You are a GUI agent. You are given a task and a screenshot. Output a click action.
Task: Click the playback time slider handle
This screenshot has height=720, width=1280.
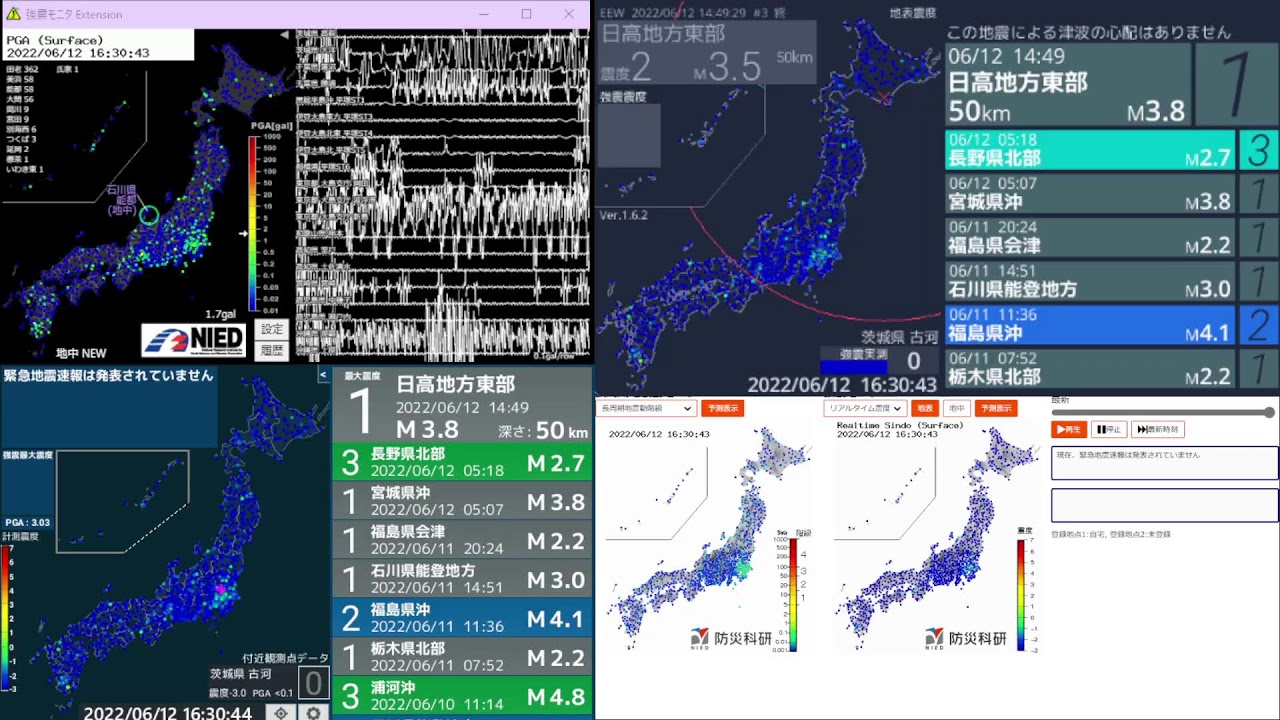[1269, 412]
